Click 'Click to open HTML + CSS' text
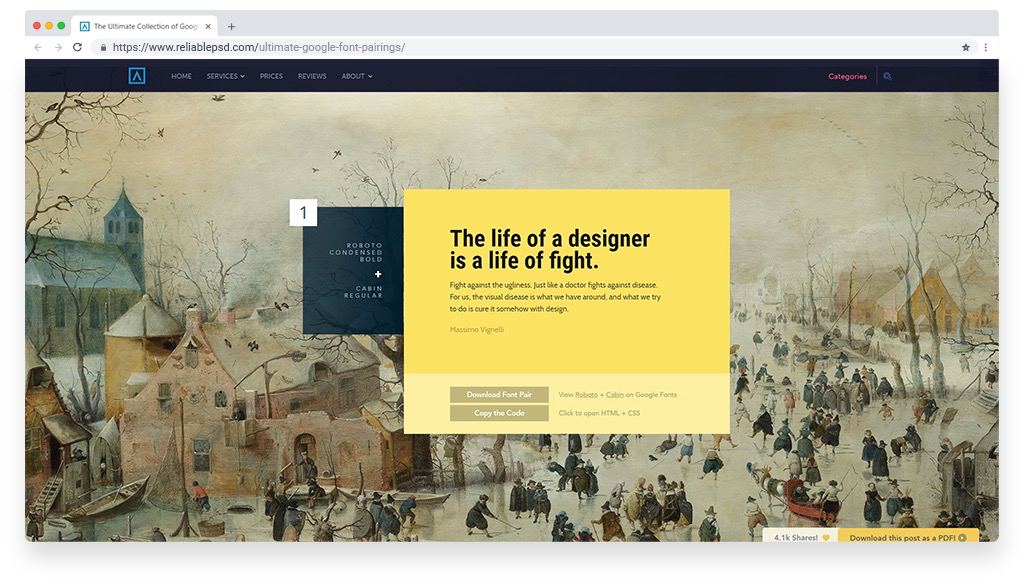1024x588 pixels. [x=599, y=413]
